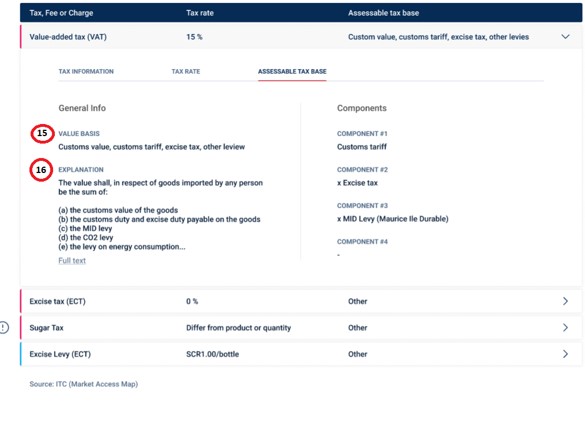This screenshot has height=426, width=585.
Task: Click the COMPONENT #3 label
Action: (x=362, y=206)
